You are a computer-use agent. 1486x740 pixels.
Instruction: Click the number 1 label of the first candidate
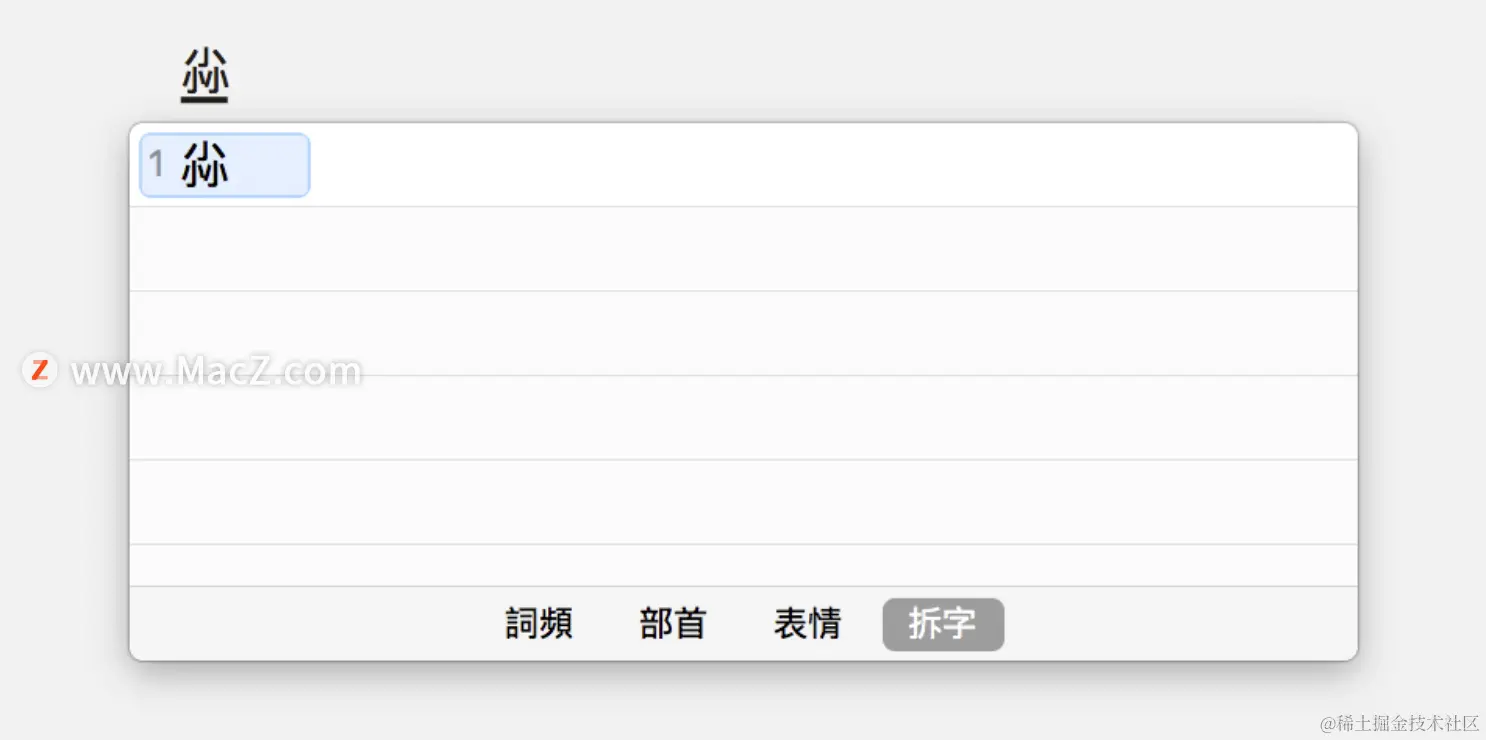point(157,164)
